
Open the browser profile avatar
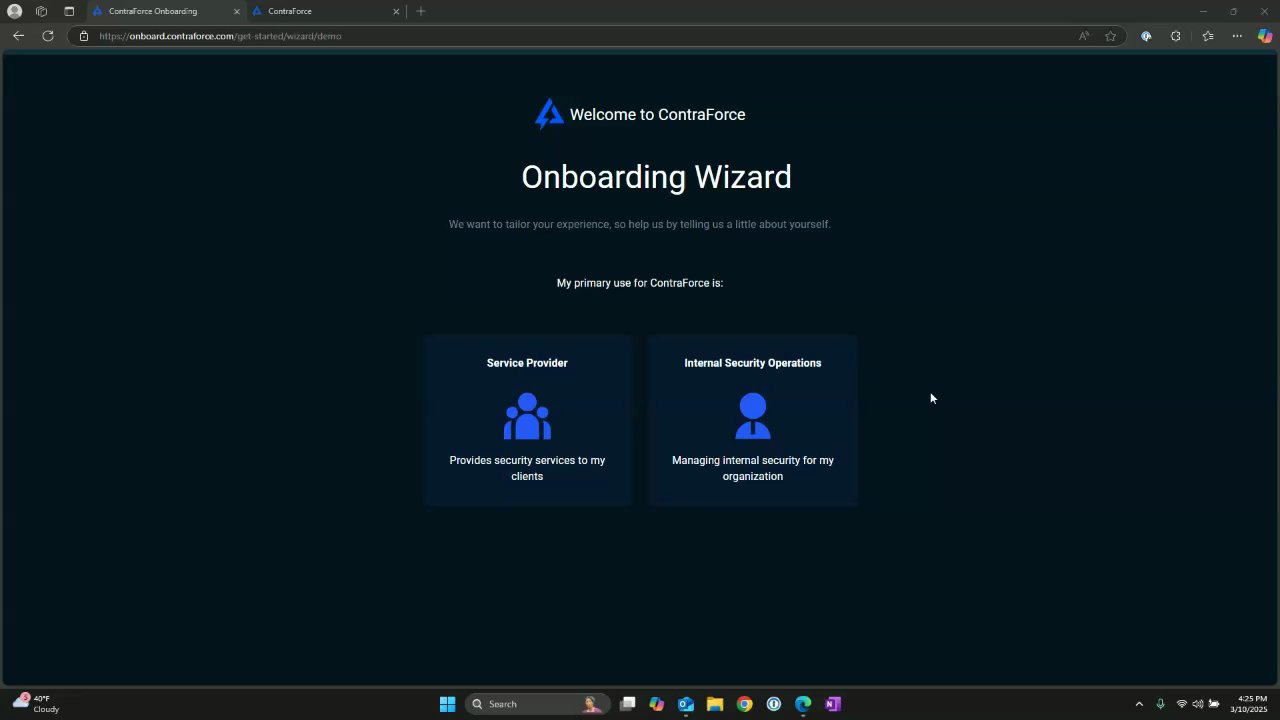tap(15, 11)
